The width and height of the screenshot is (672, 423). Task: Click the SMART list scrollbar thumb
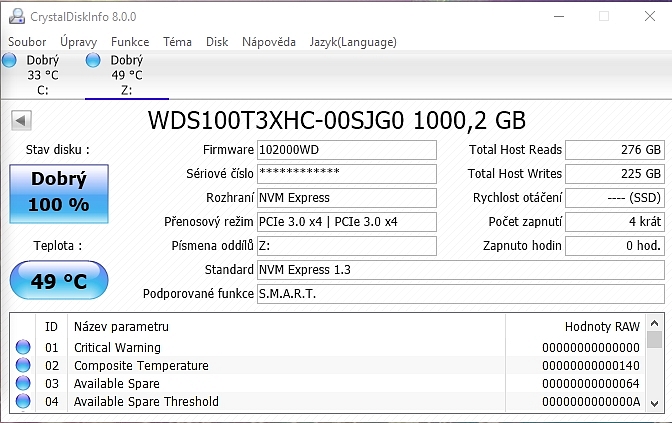[654, 339]
